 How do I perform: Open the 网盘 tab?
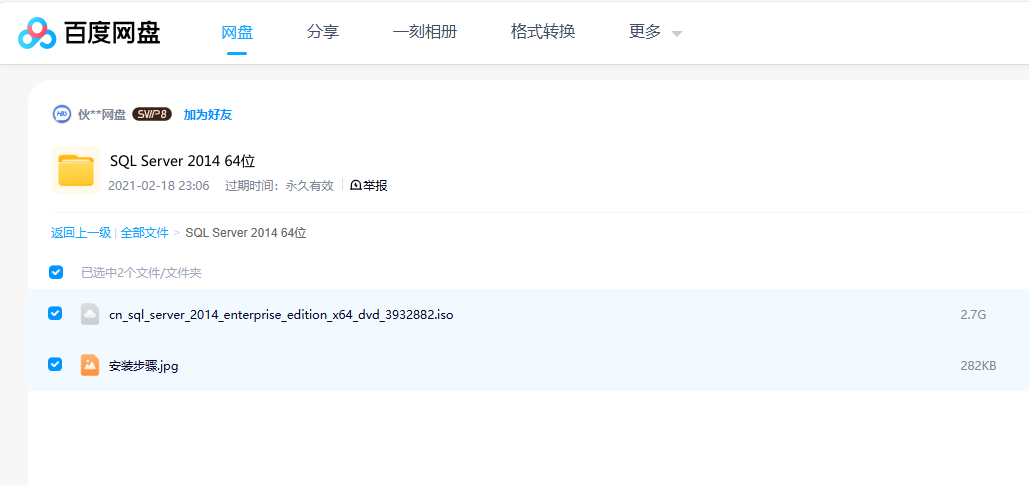pyautogui.click(x=237, y=32)
